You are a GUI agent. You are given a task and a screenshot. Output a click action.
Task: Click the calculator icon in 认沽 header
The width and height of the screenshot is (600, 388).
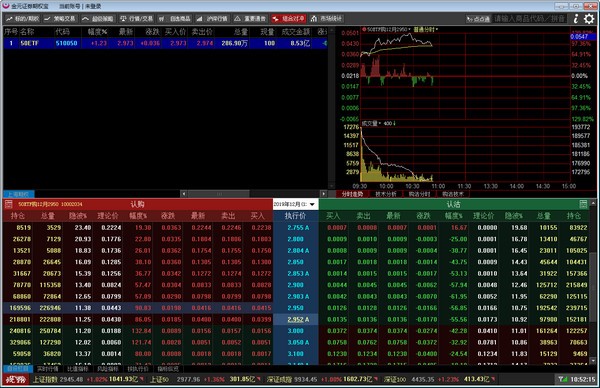583,204
